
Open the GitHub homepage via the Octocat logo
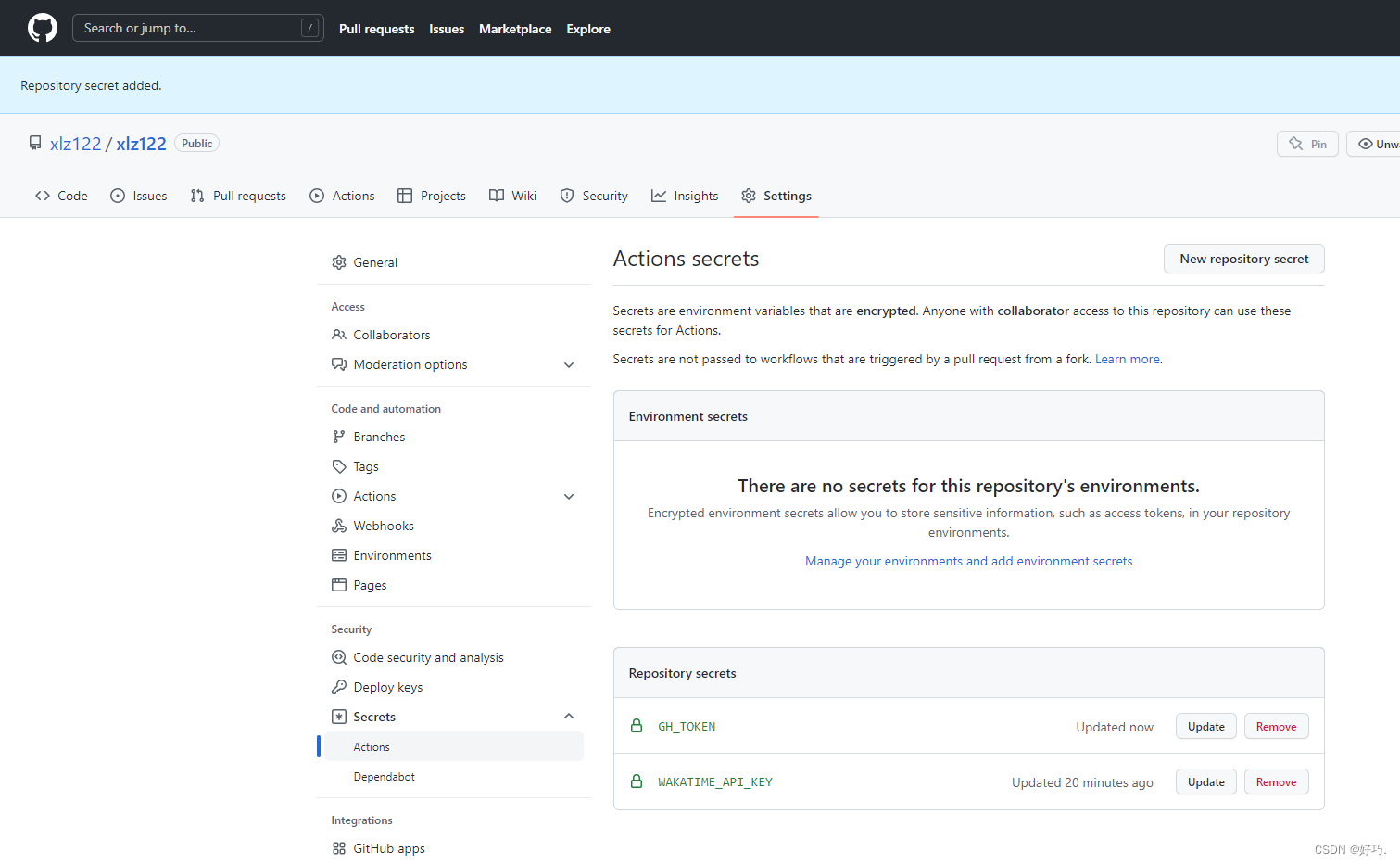[43, 28]
